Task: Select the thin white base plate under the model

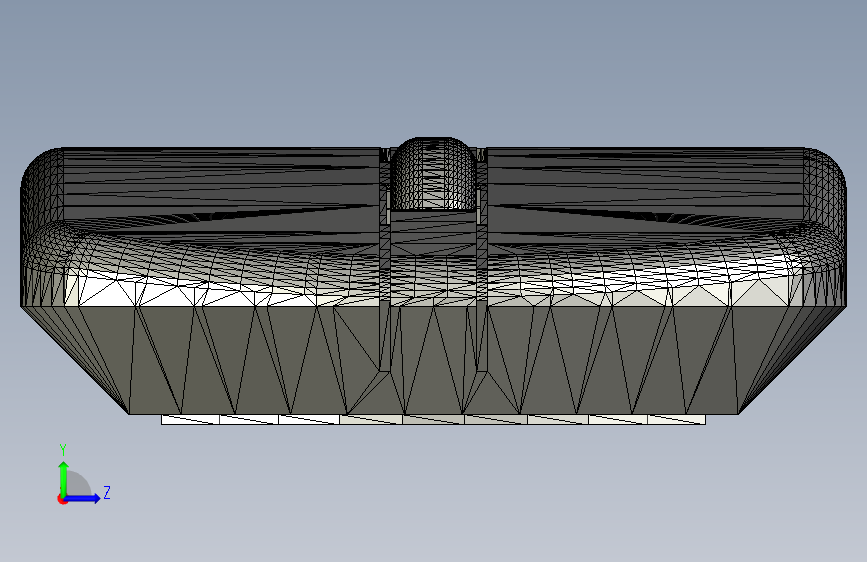Action: click(433, 419)
